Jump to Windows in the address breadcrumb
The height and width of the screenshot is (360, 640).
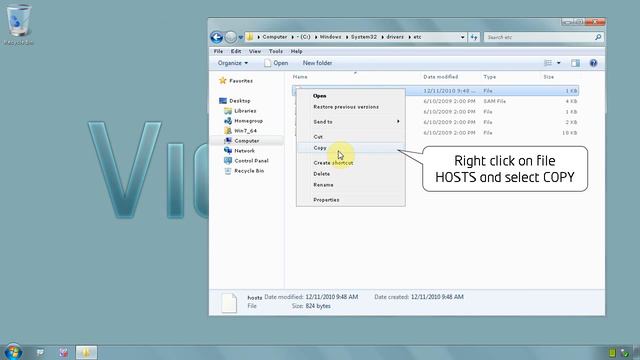coord(330,37)
